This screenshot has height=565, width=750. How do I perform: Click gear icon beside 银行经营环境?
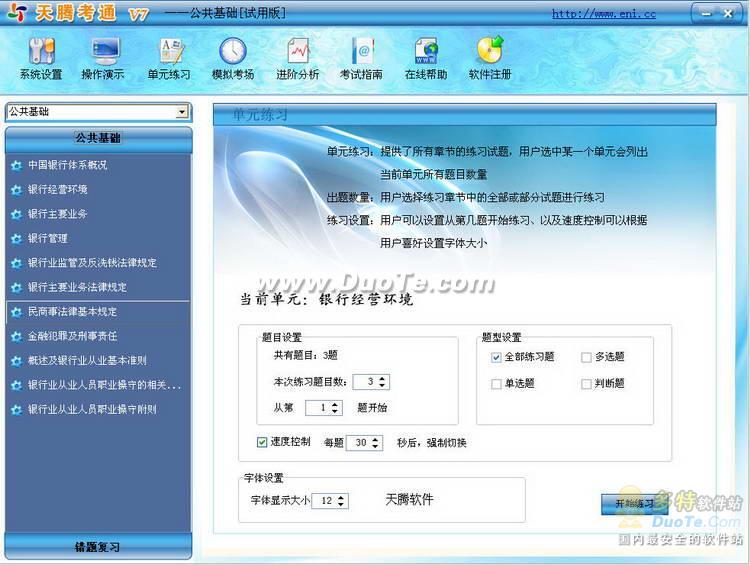coord(16,190)
